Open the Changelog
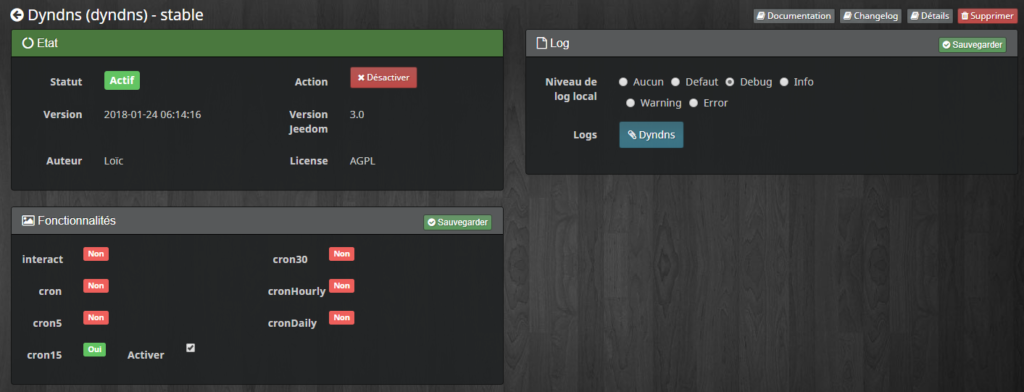This screenshot has height=392, width=1024. click(x=871, y=16)
